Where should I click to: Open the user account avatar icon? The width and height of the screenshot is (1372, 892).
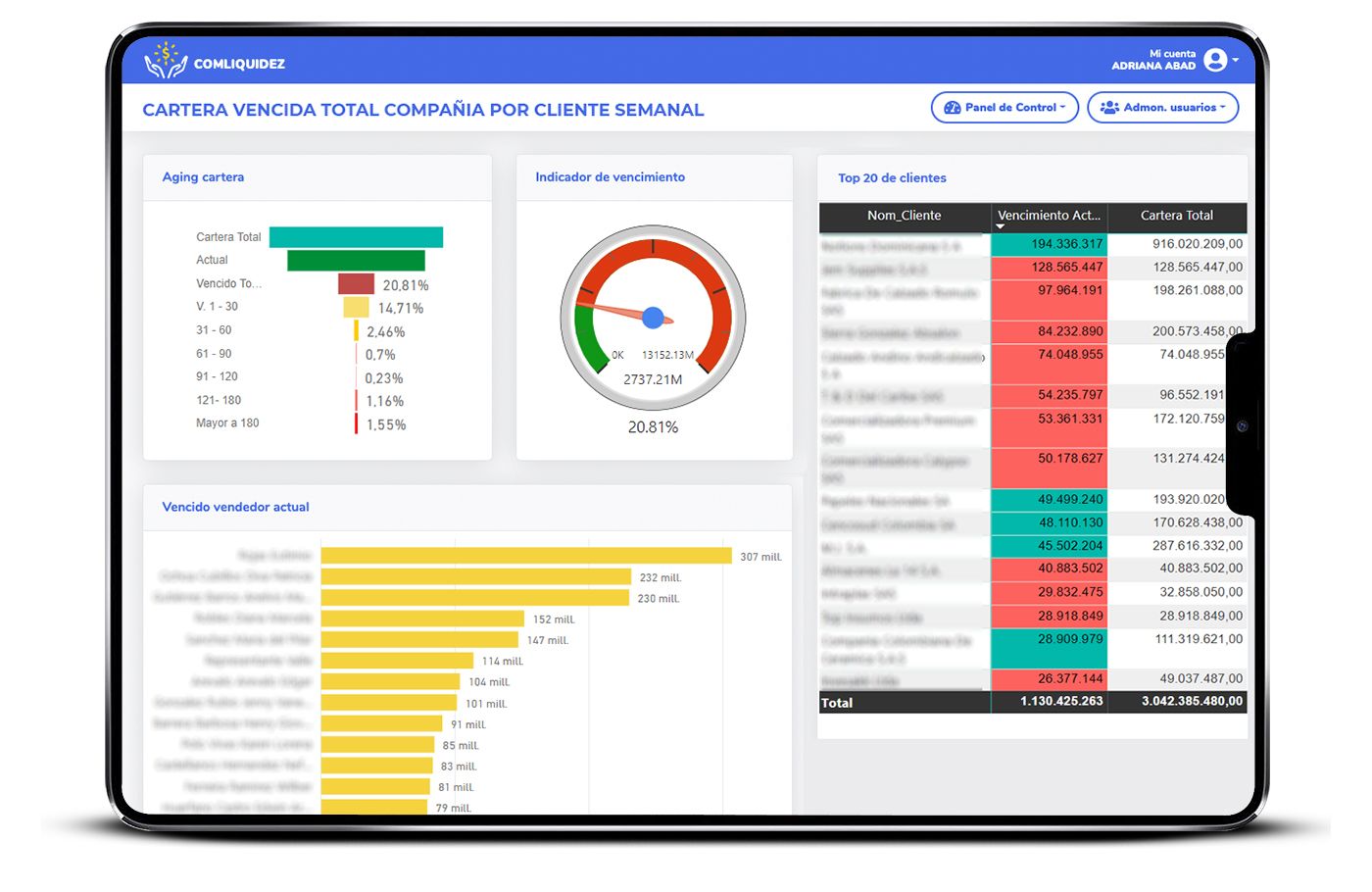click(x=1215, y=60)
